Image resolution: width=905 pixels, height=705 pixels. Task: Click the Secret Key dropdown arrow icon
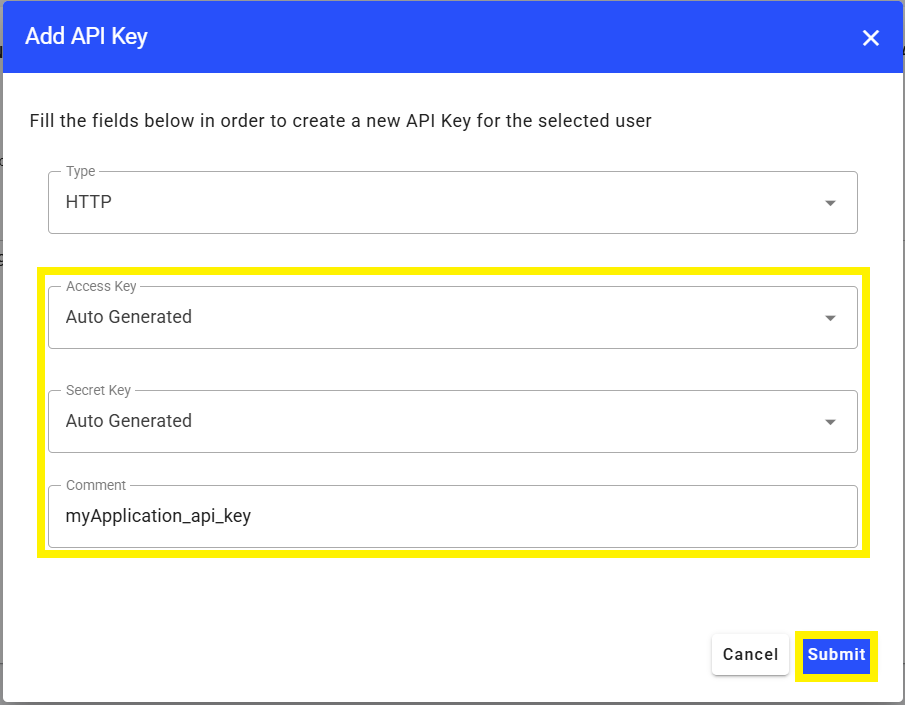[x=830, y=422]
